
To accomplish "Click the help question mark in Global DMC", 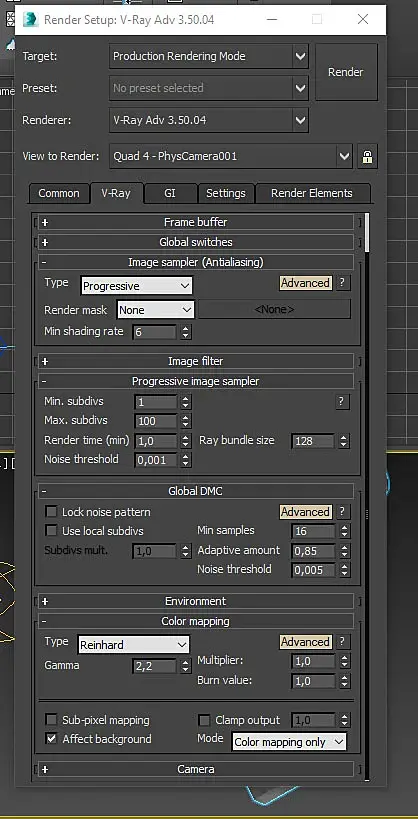I will click(342, 512).
